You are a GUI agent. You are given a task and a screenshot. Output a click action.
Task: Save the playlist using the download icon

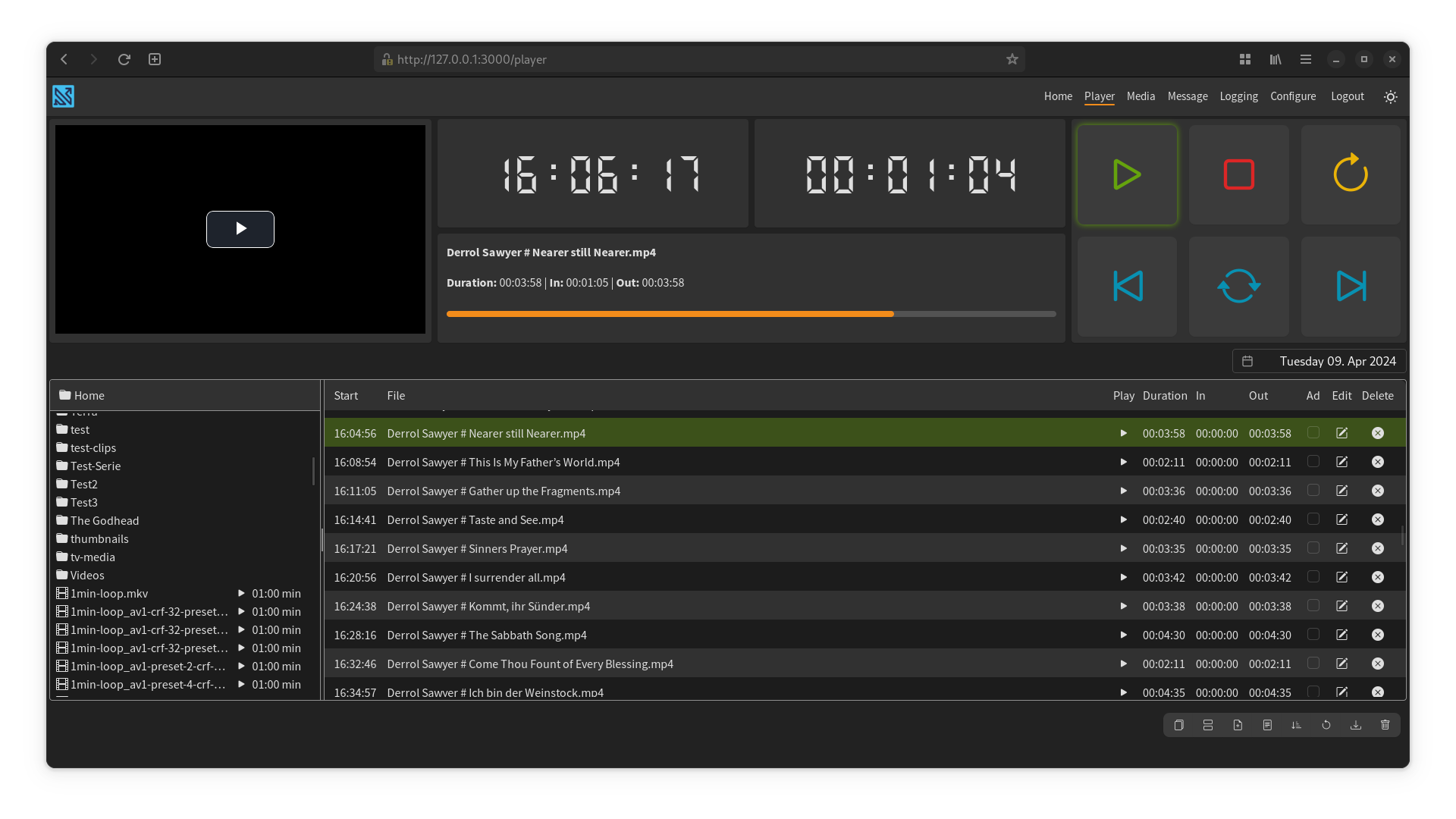(x=1356, y=725)
